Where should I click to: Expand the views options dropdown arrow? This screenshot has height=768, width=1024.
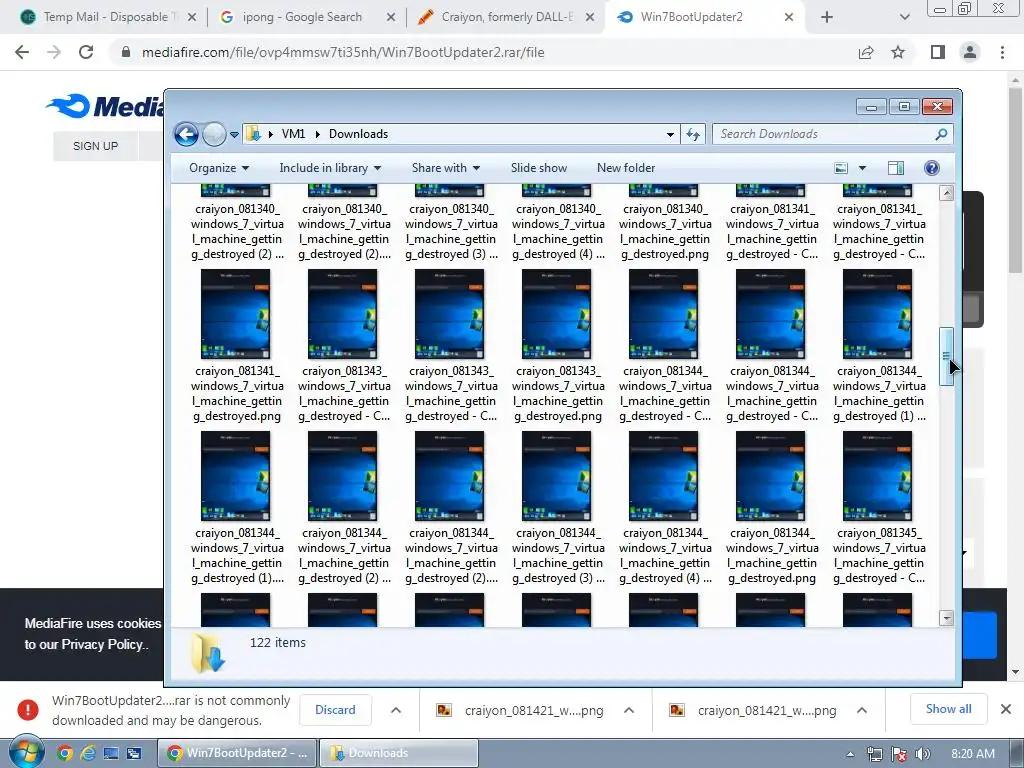pyautogui.click(x=862, y=168)
